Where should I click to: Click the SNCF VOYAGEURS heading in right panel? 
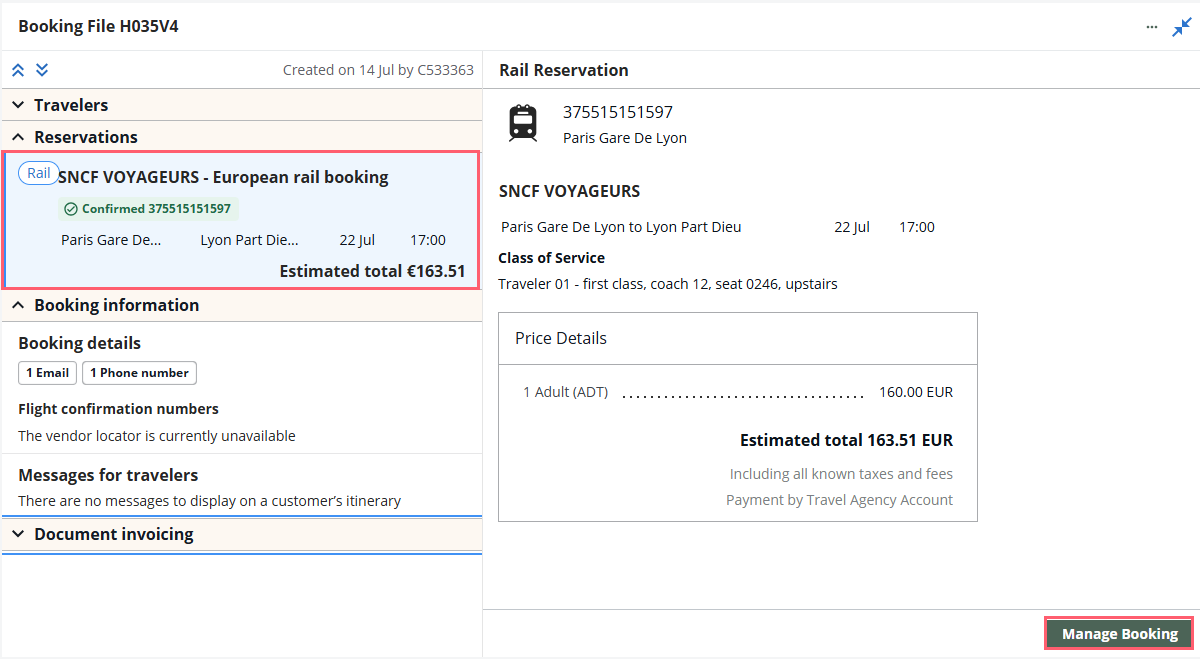569,191
